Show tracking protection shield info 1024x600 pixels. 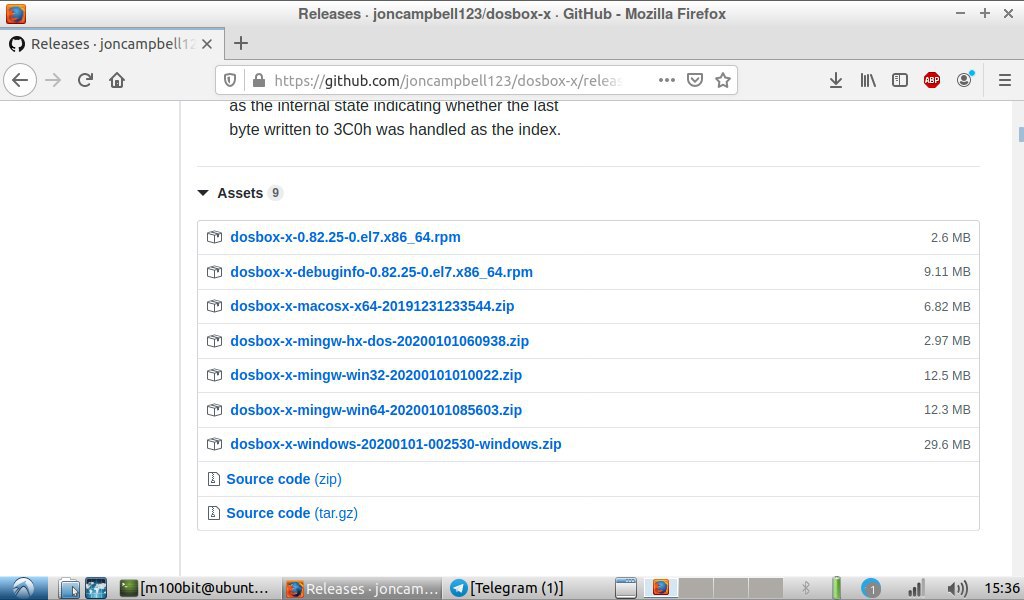click(x=230, y=80)
